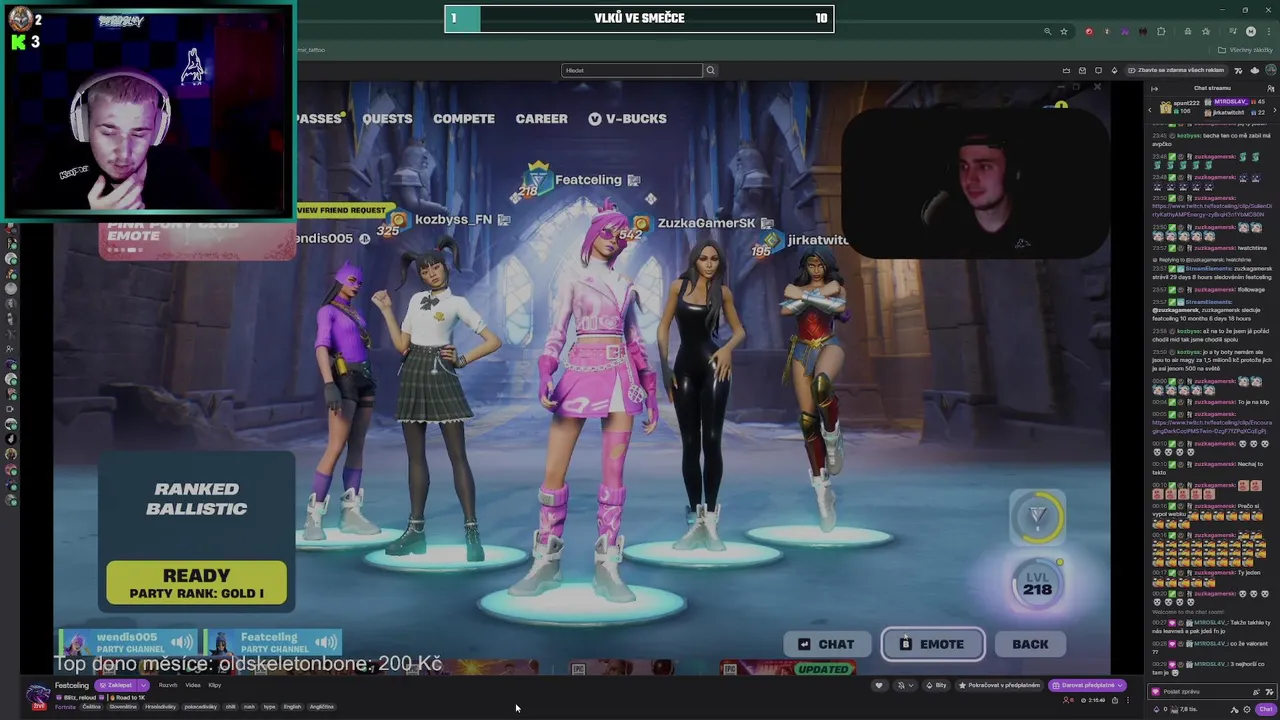Image resolution: width=1280 pixels, height=720 pixels.
Task: Click the ZuzkaGamerSK player name tag
Action: tap(706, 223)
